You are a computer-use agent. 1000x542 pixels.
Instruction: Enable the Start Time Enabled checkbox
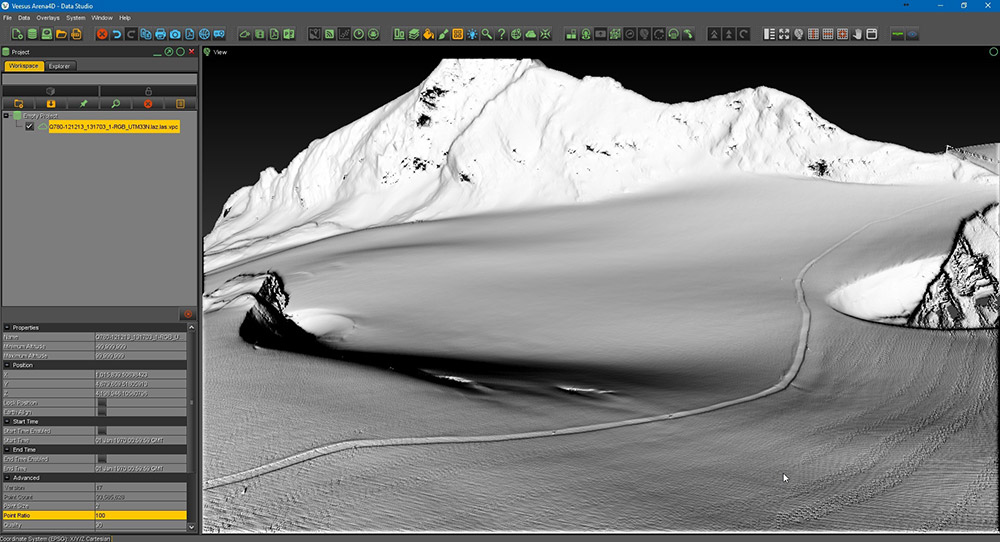(102, 431)
